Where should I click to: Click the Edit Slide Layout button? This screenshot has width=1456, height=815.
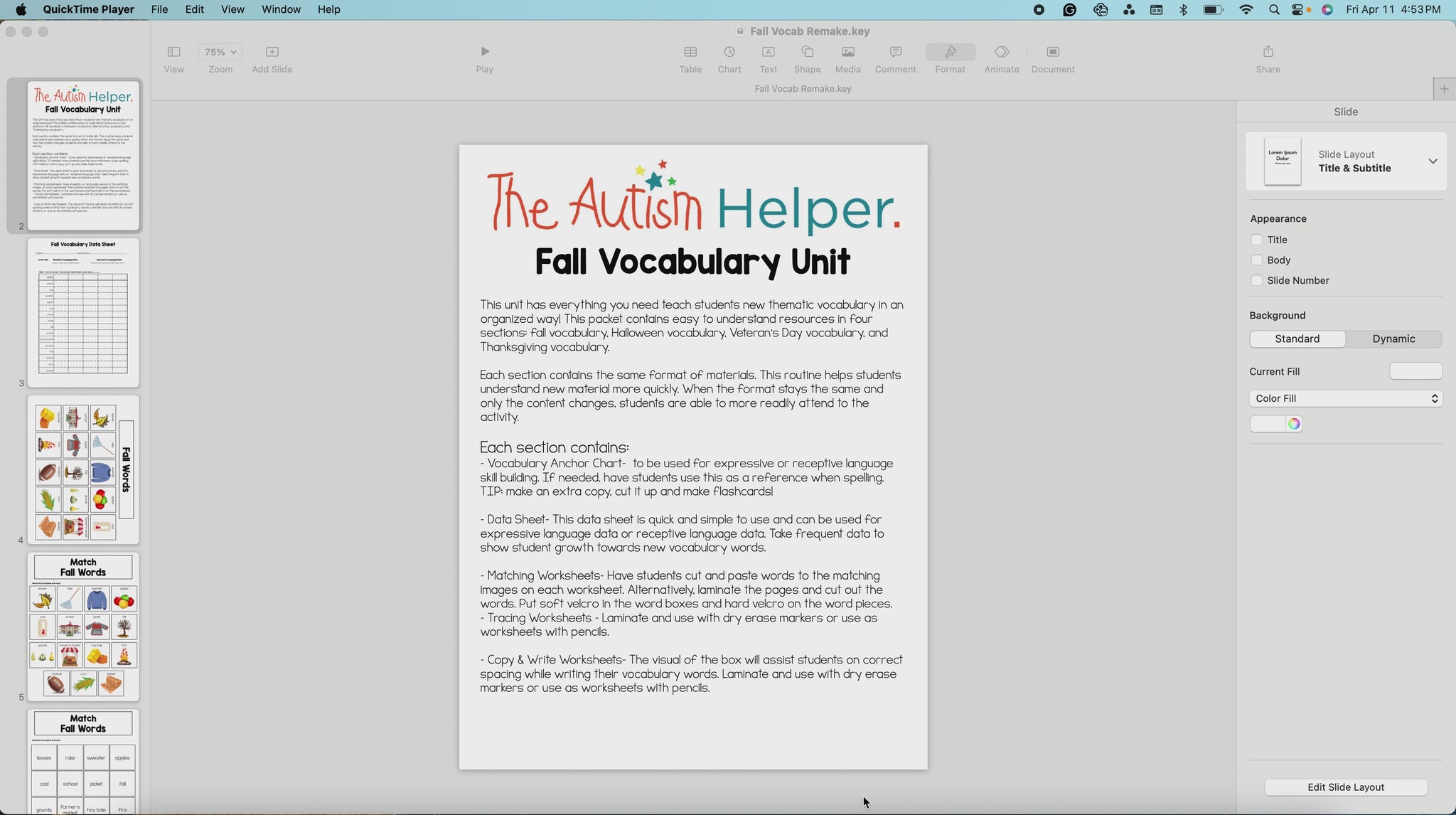pos(1345,787)
